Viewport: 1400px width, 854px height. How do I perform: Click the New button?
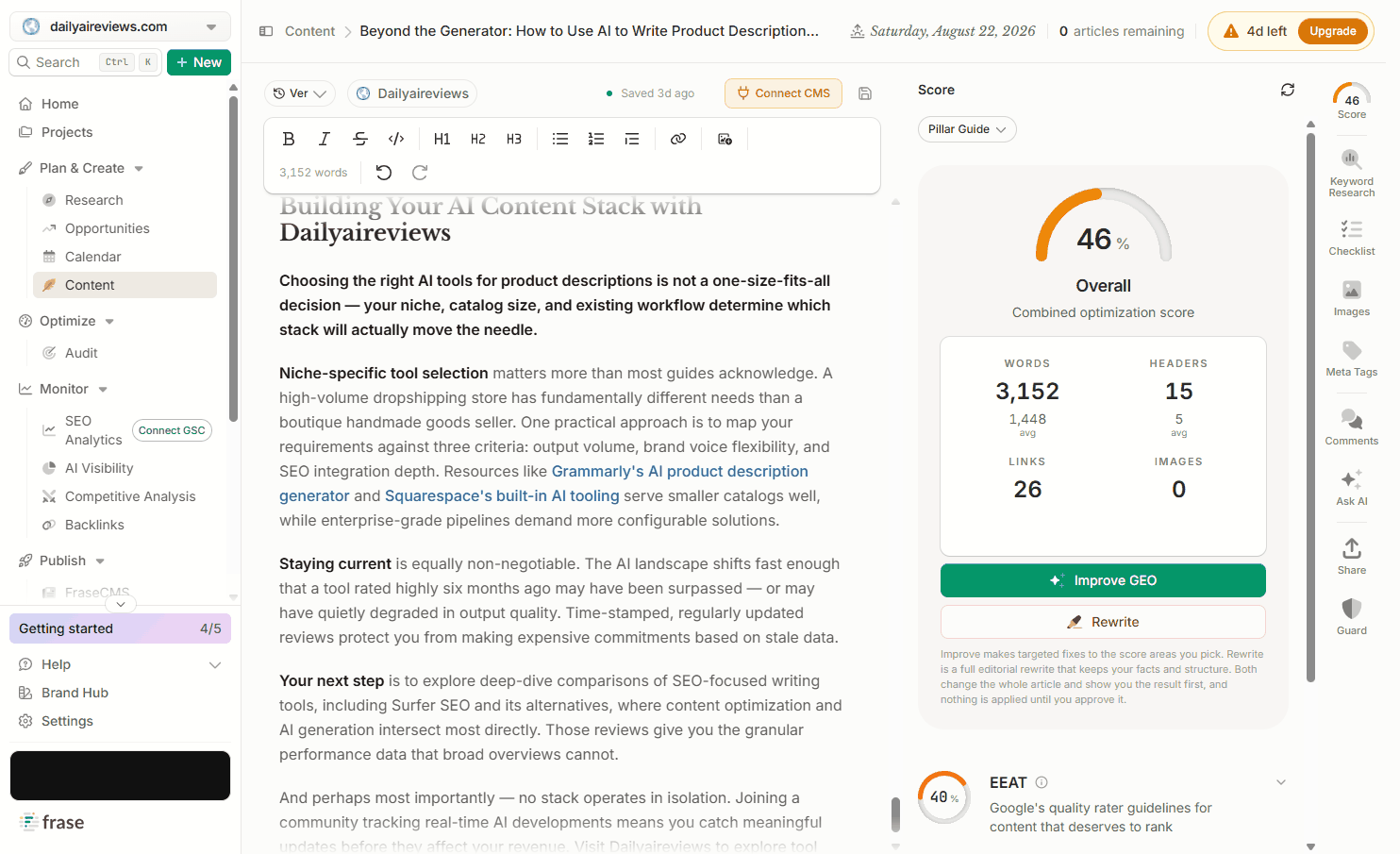pyautogui.click(x=199, y=62)
